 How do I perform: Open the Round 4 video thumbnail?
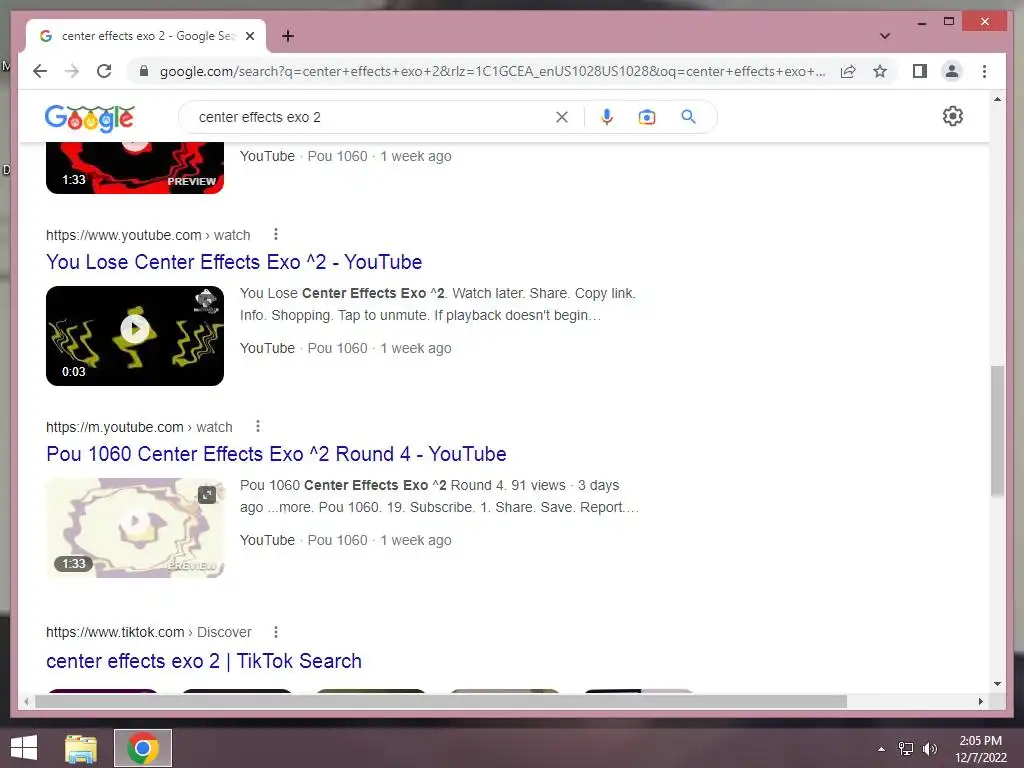(x=135, y=528)
